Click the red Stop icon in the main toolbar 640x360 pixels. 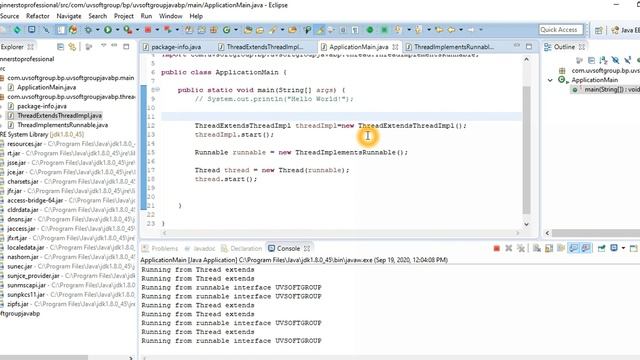click(x=148, y=30)
